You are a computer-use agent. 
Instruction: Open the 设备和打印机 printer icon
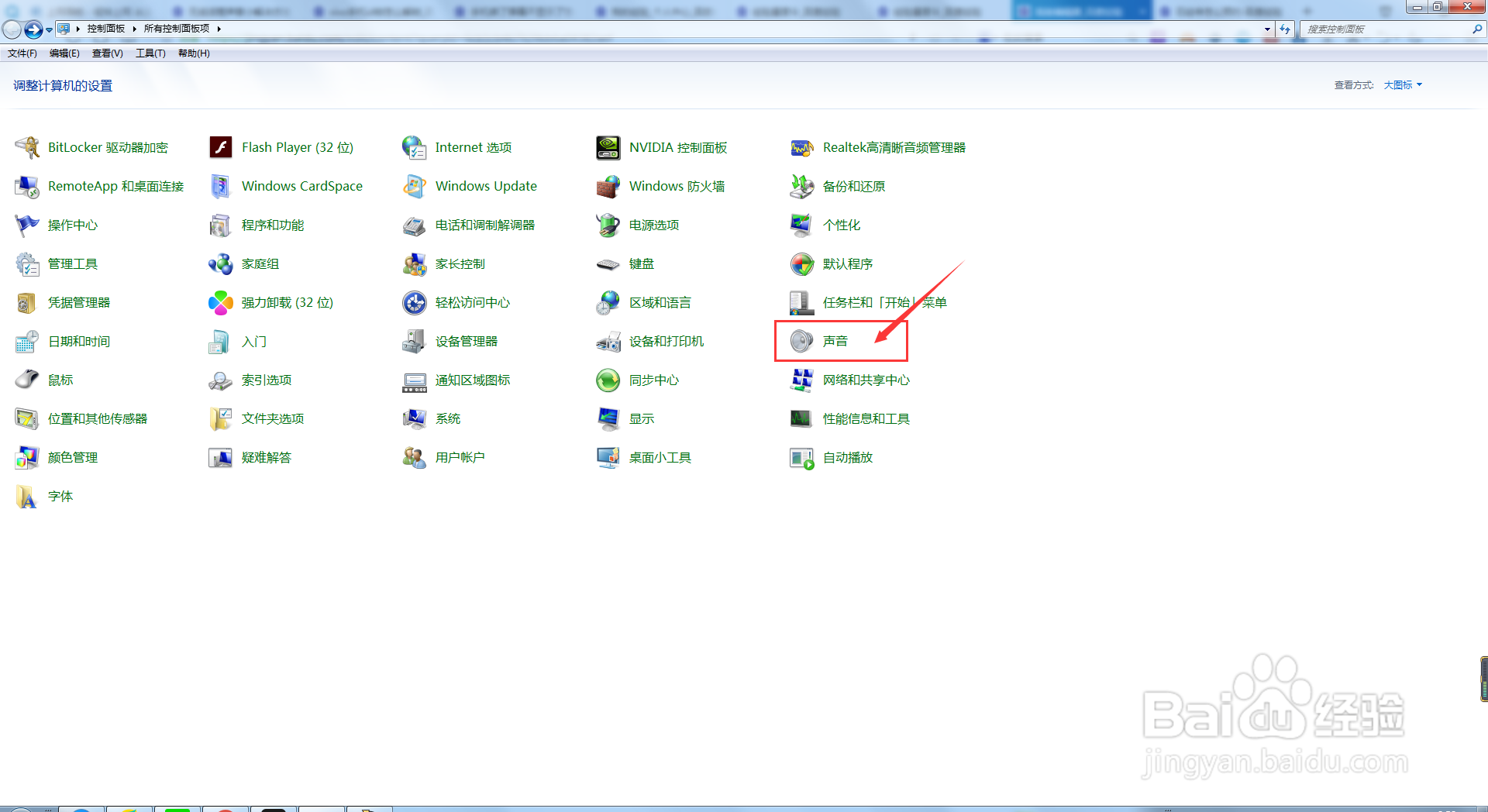608,341
